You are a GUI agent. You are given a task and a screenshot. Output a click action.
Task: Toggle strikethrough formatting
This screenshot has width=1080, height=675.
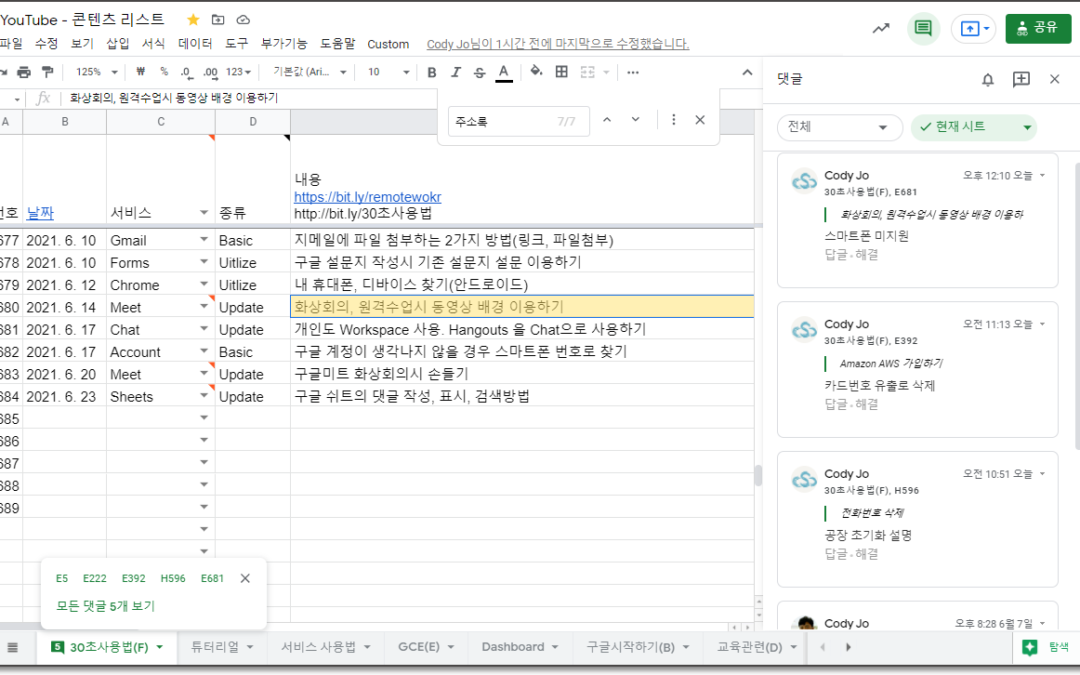[x=479, y=72]
